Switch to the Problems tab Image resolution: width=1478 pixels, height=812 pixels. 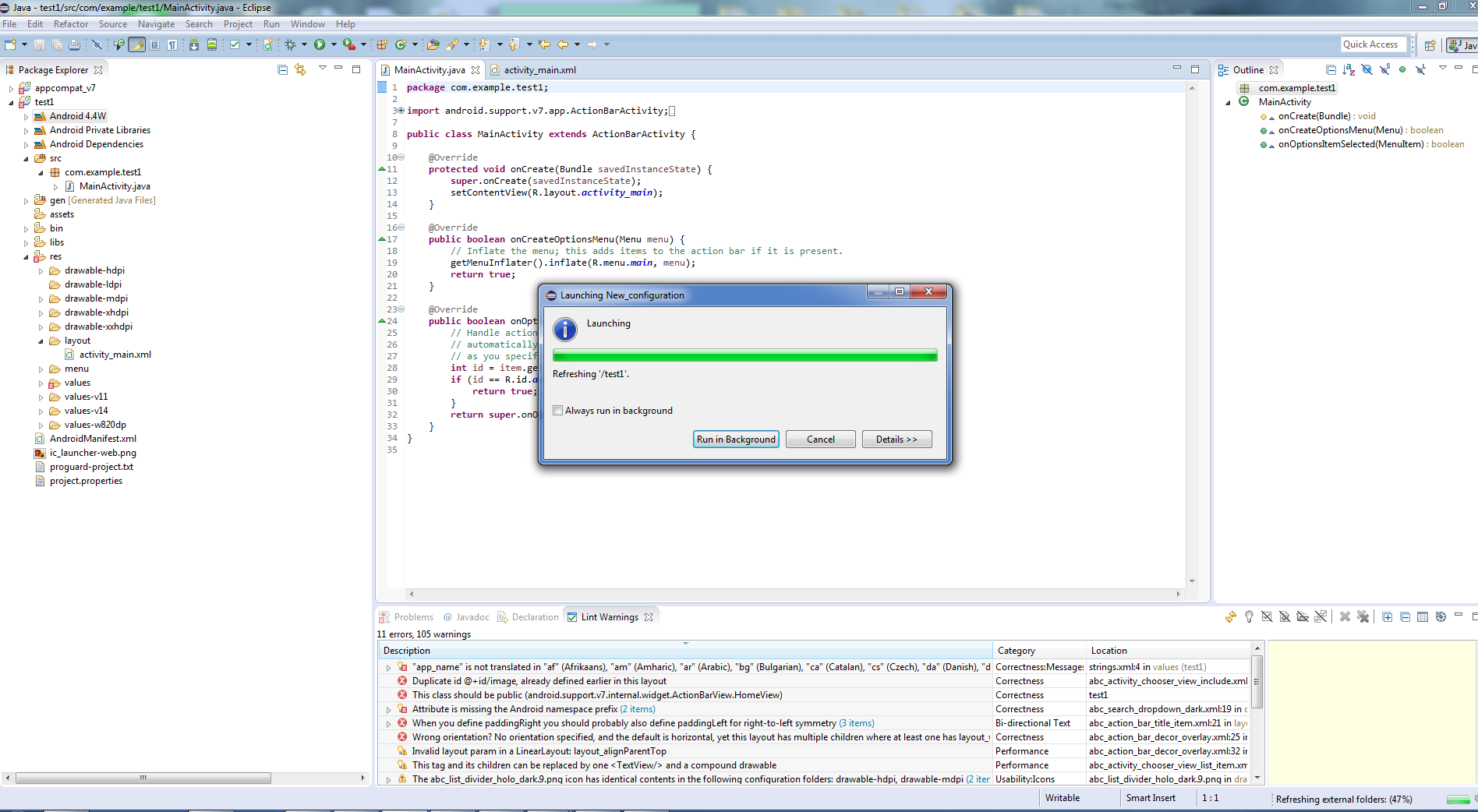406,617
